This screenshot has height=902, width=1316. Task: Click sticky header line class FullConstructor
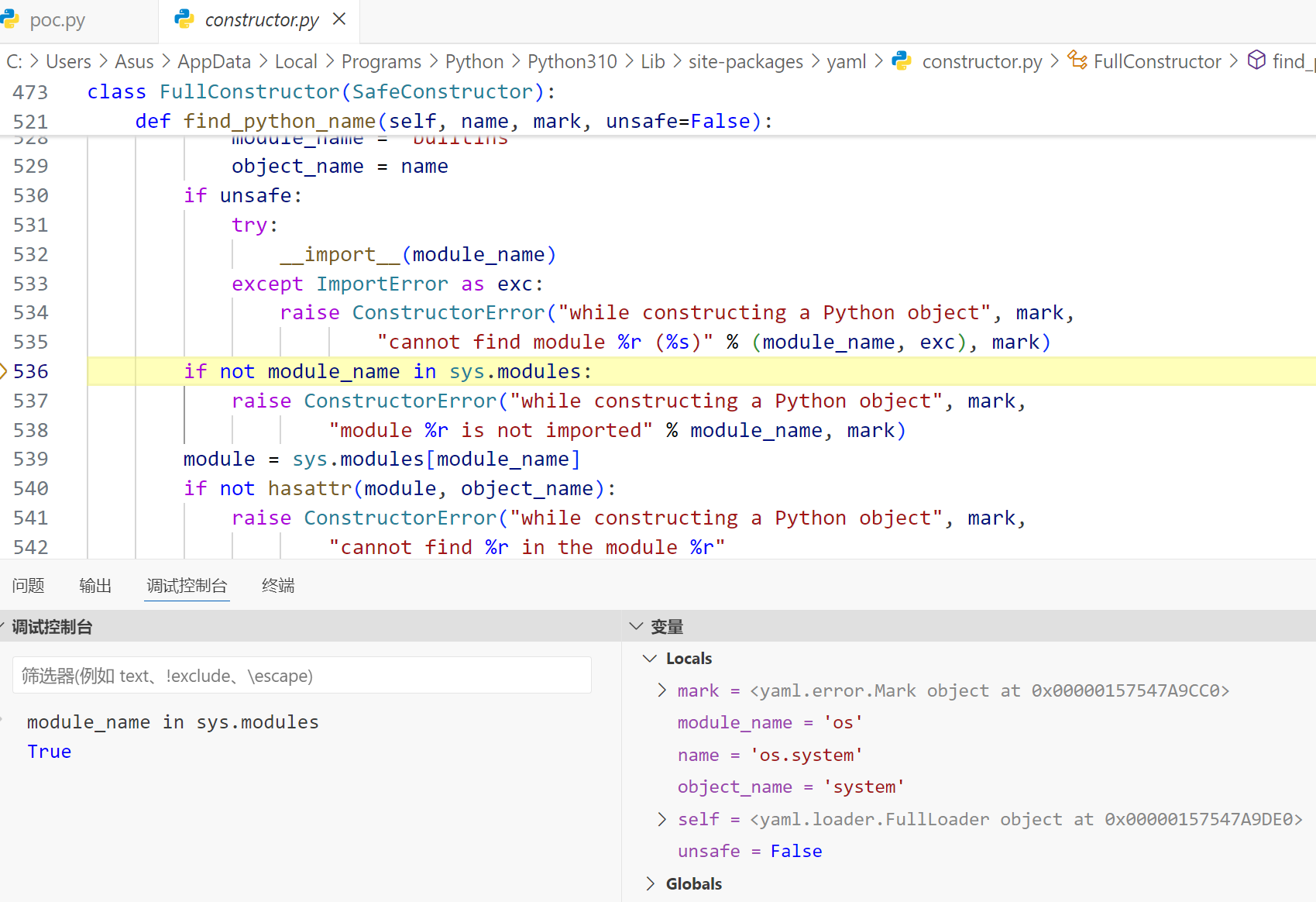pos(321,92)
